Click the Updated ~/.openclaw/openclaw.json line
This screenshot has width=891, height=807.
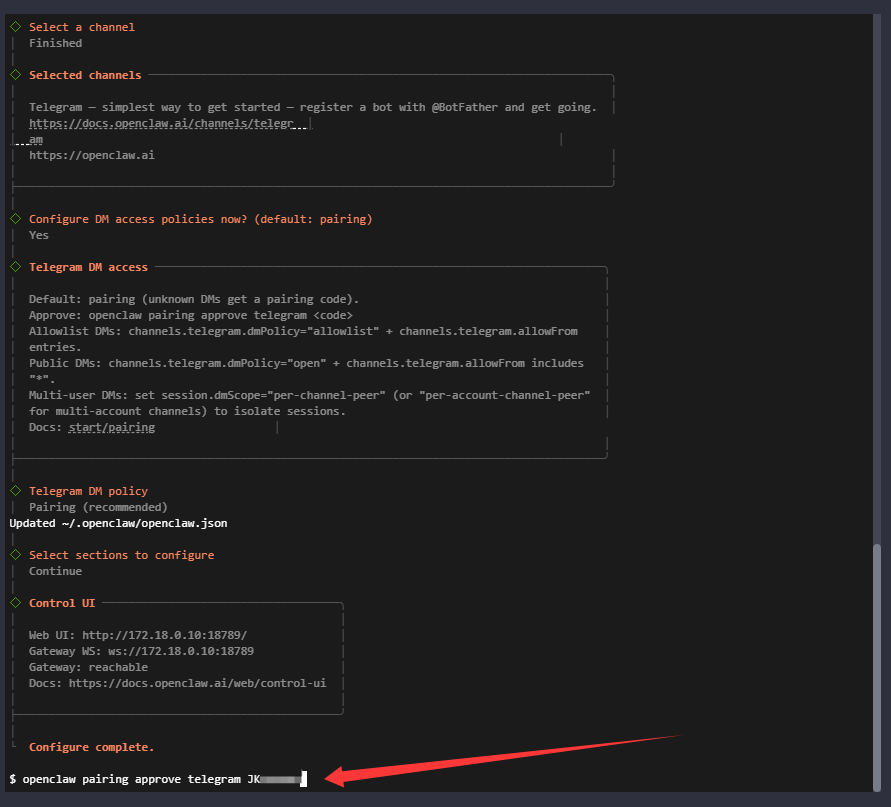[x=118, y=523]
